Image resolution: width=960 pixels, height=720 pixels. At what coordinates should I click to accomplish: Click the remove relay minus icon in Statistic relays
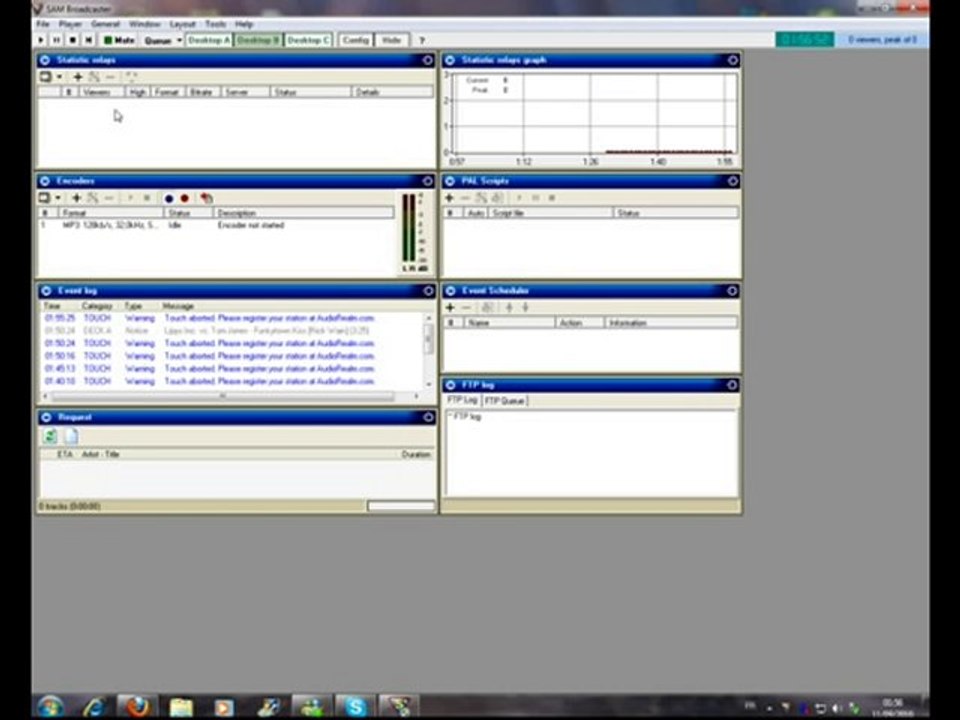click(x=110, y=77)
